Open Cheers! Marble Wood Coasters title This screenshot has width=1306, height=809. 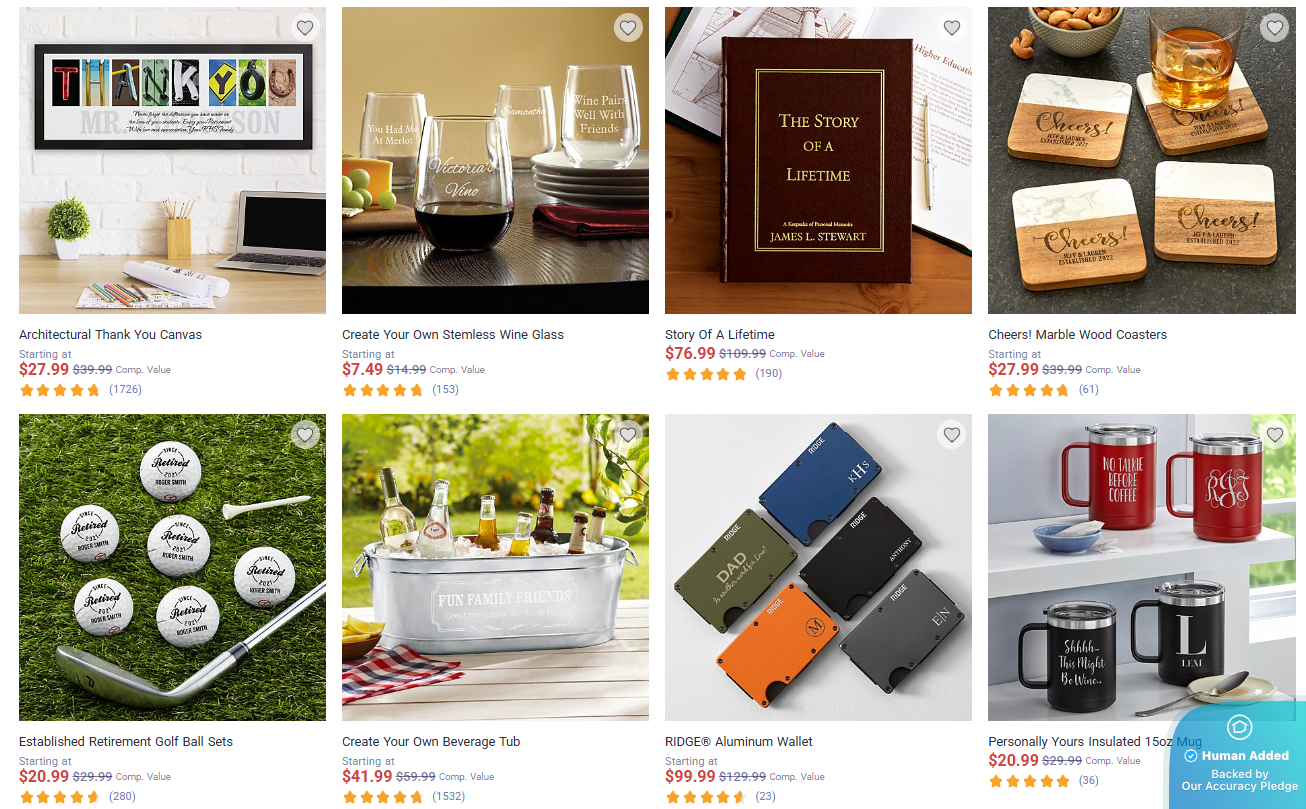(1077, 335)
